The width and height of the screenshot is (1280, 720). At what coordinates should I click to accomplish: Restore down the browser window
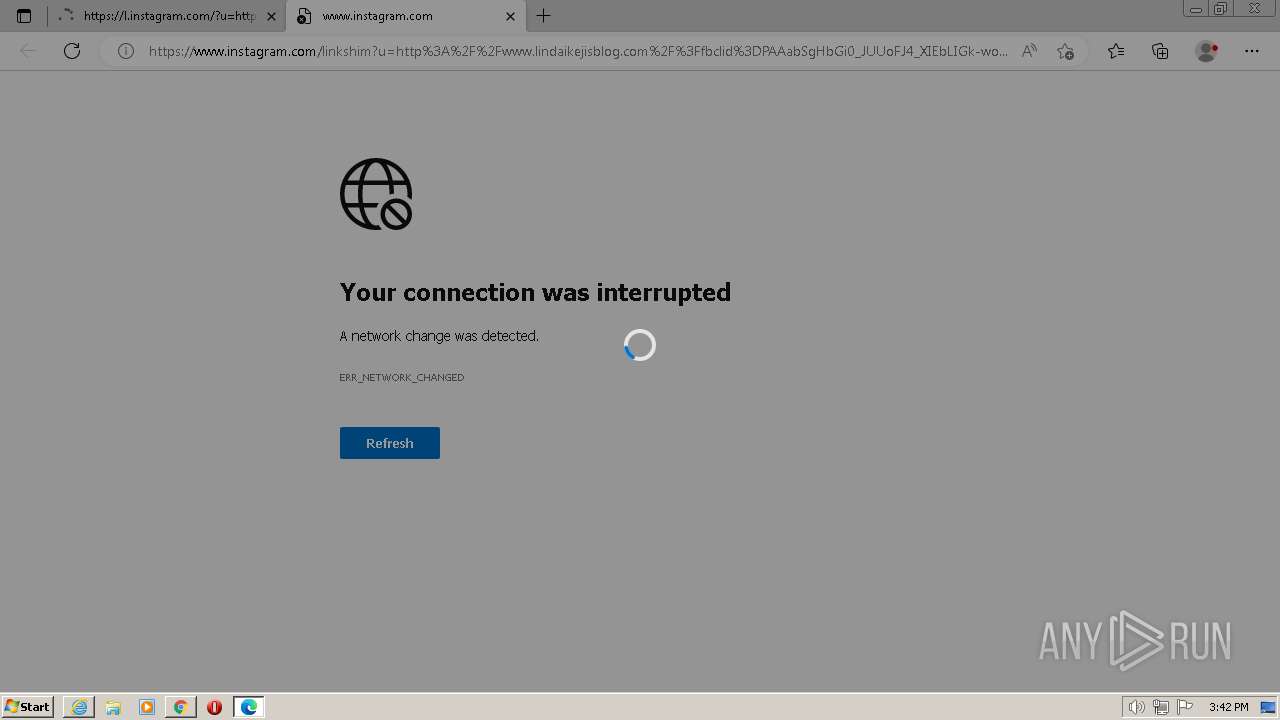[x=1220, y=9]
